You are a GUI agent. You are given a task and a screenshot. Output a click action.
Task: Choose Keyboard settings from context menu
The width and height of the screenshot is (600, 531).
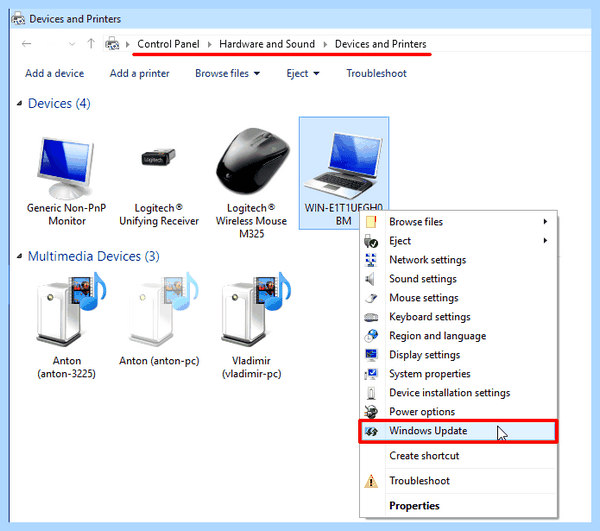(458, 317)
